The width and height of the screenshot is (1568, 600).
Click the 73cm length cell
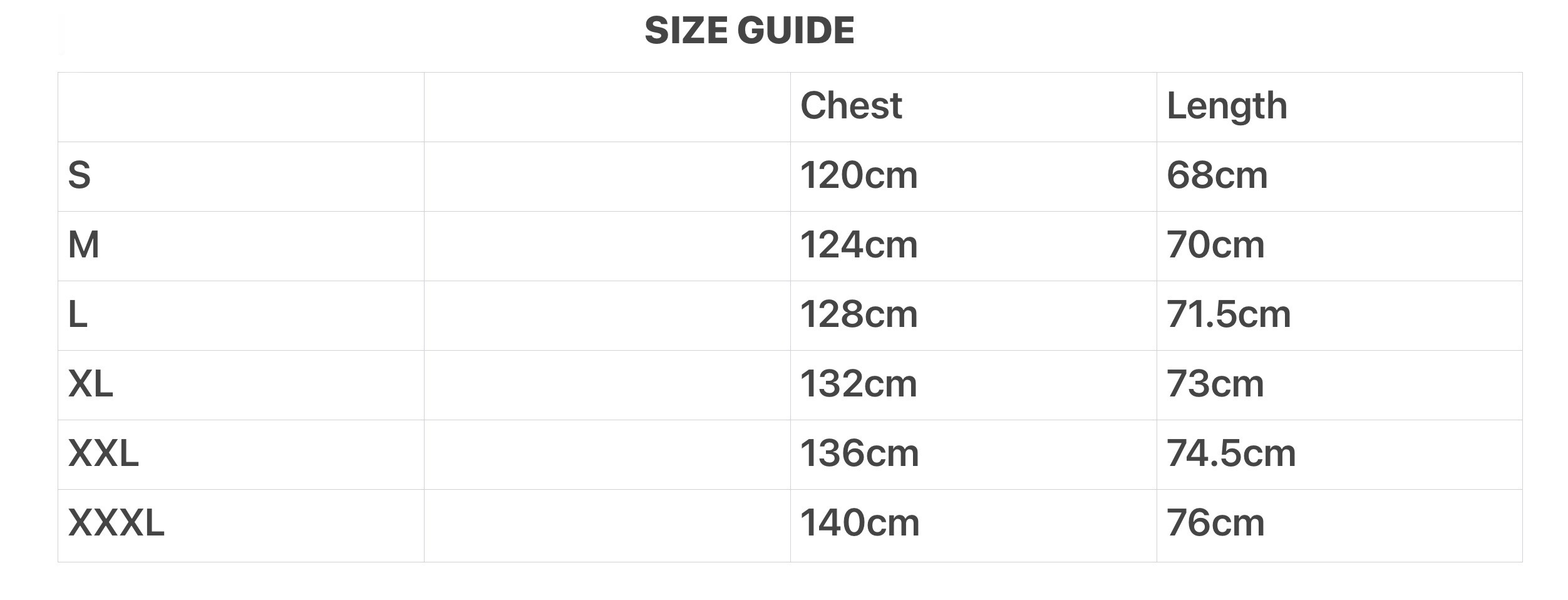tap(1215, 384)
